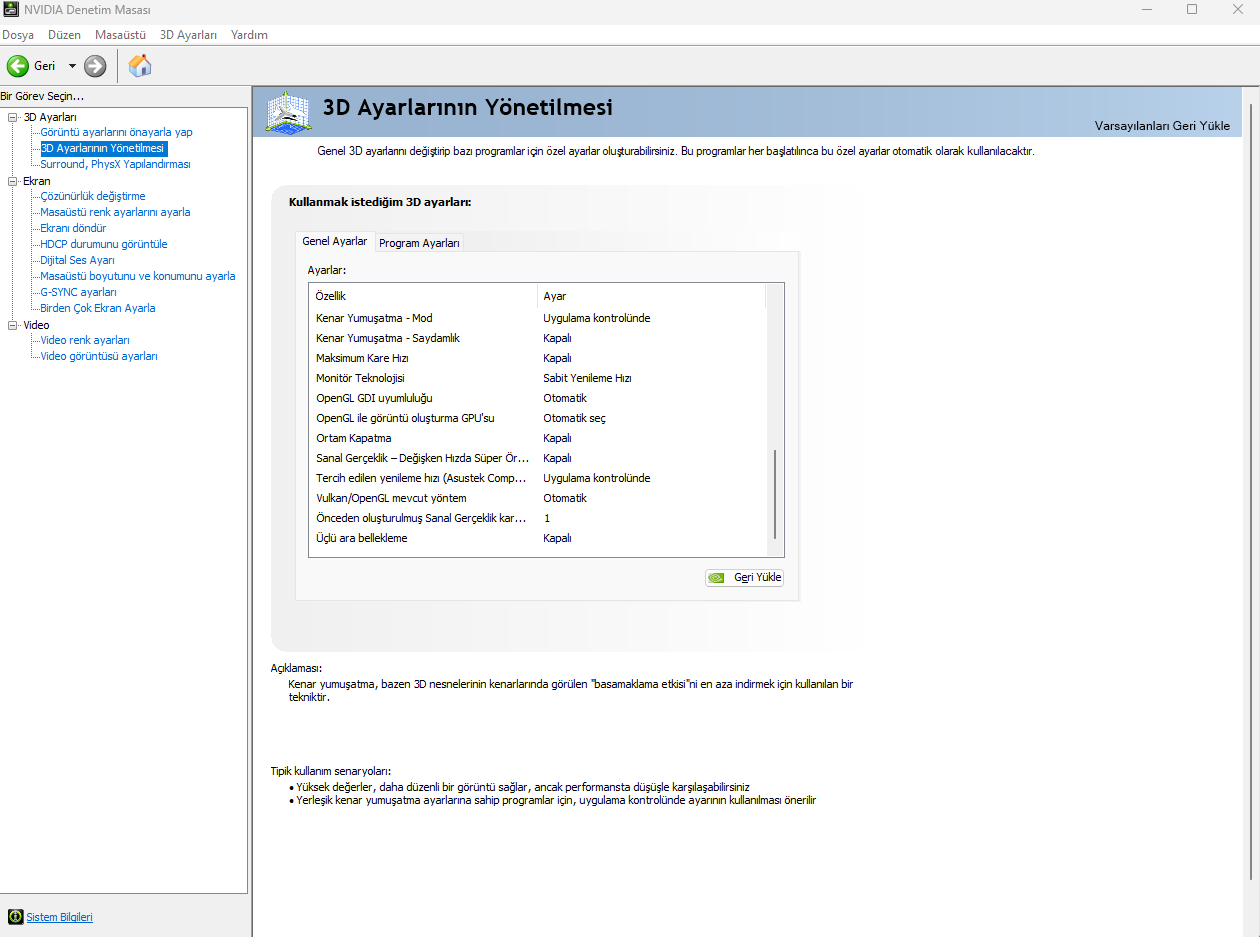Minimize the NVIDIA Denetim Masası window
This screenshot has width=1260, height=937.
point(1146,10)
